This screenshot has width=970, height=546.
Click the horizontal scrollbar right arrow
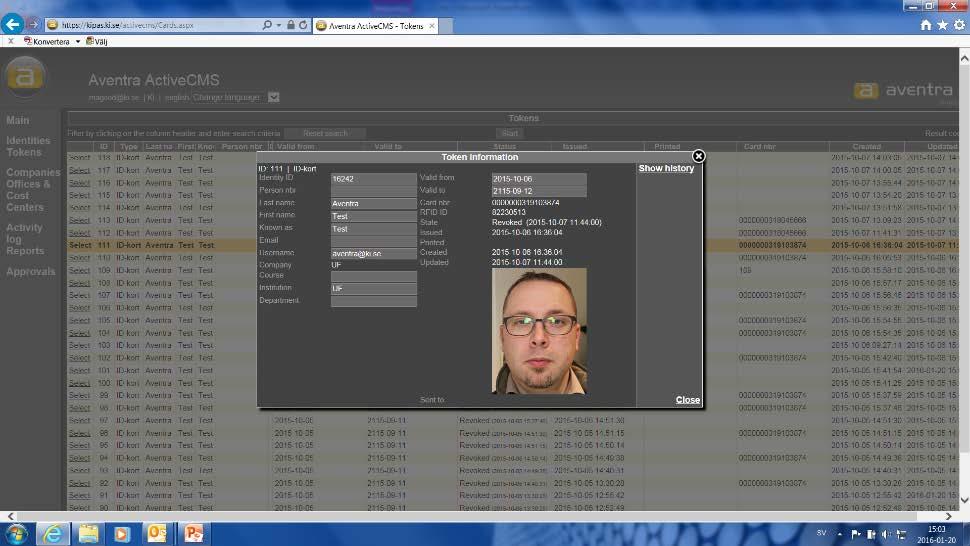click(949, 516)
